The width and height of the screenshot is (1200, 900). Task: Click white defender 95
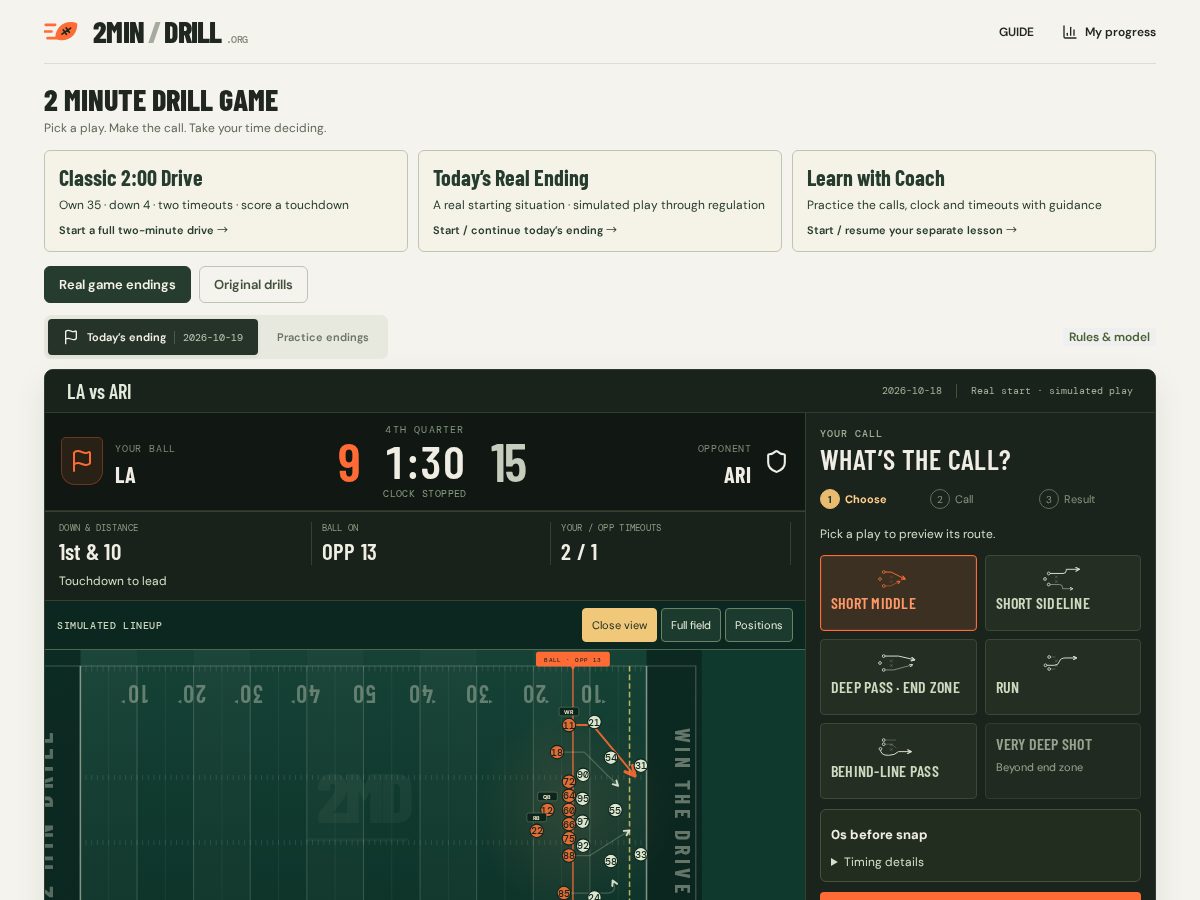(x=583, y=798)
